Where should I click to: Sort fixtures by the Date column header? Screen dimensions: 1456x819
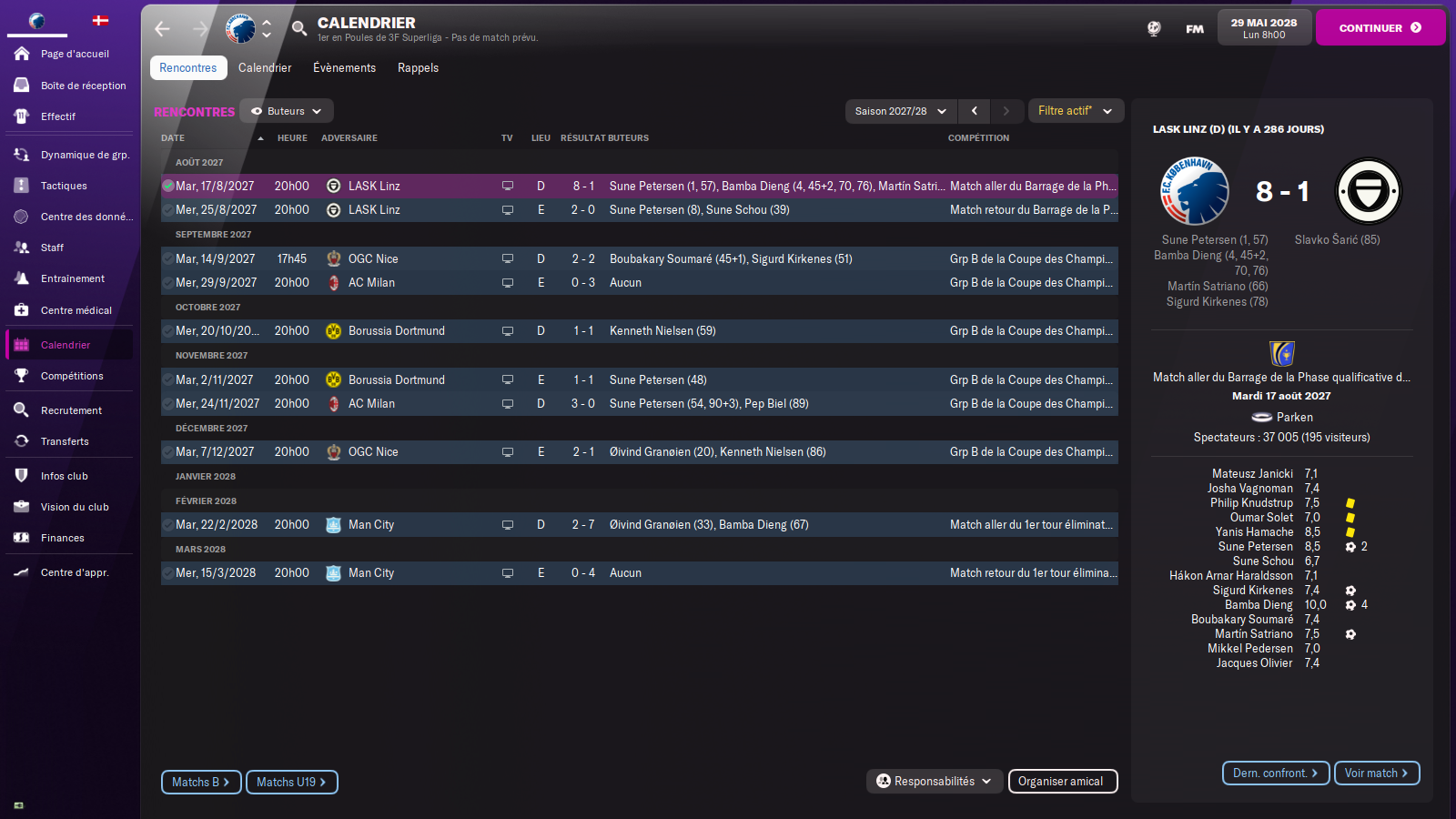[x=173, y=138]
